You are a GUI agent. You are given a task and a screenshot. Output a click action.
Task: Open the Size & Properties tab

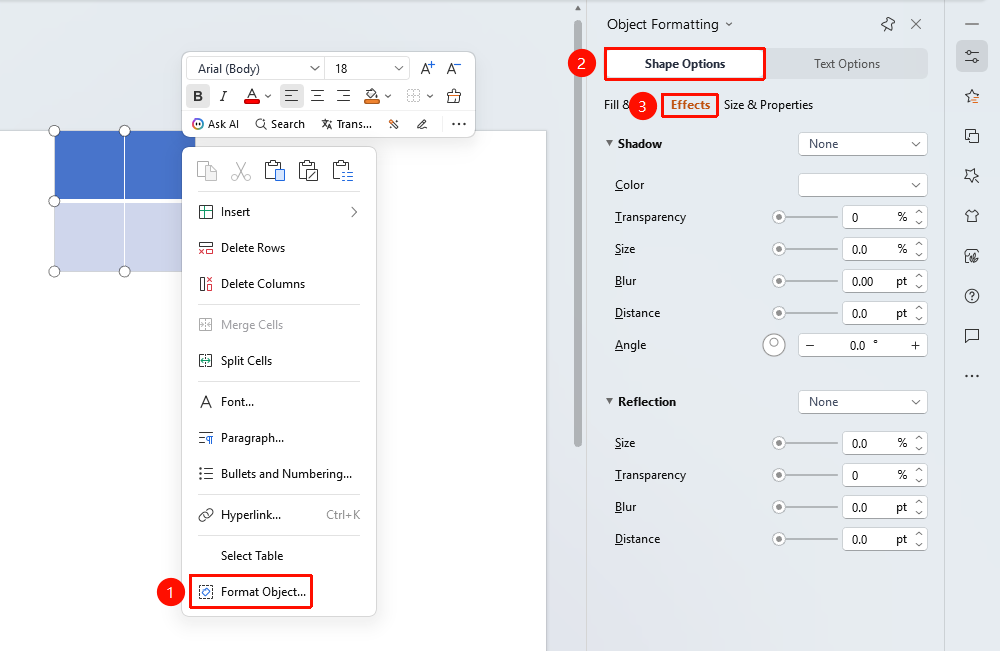pyautogui.click(x=768, y=105)
